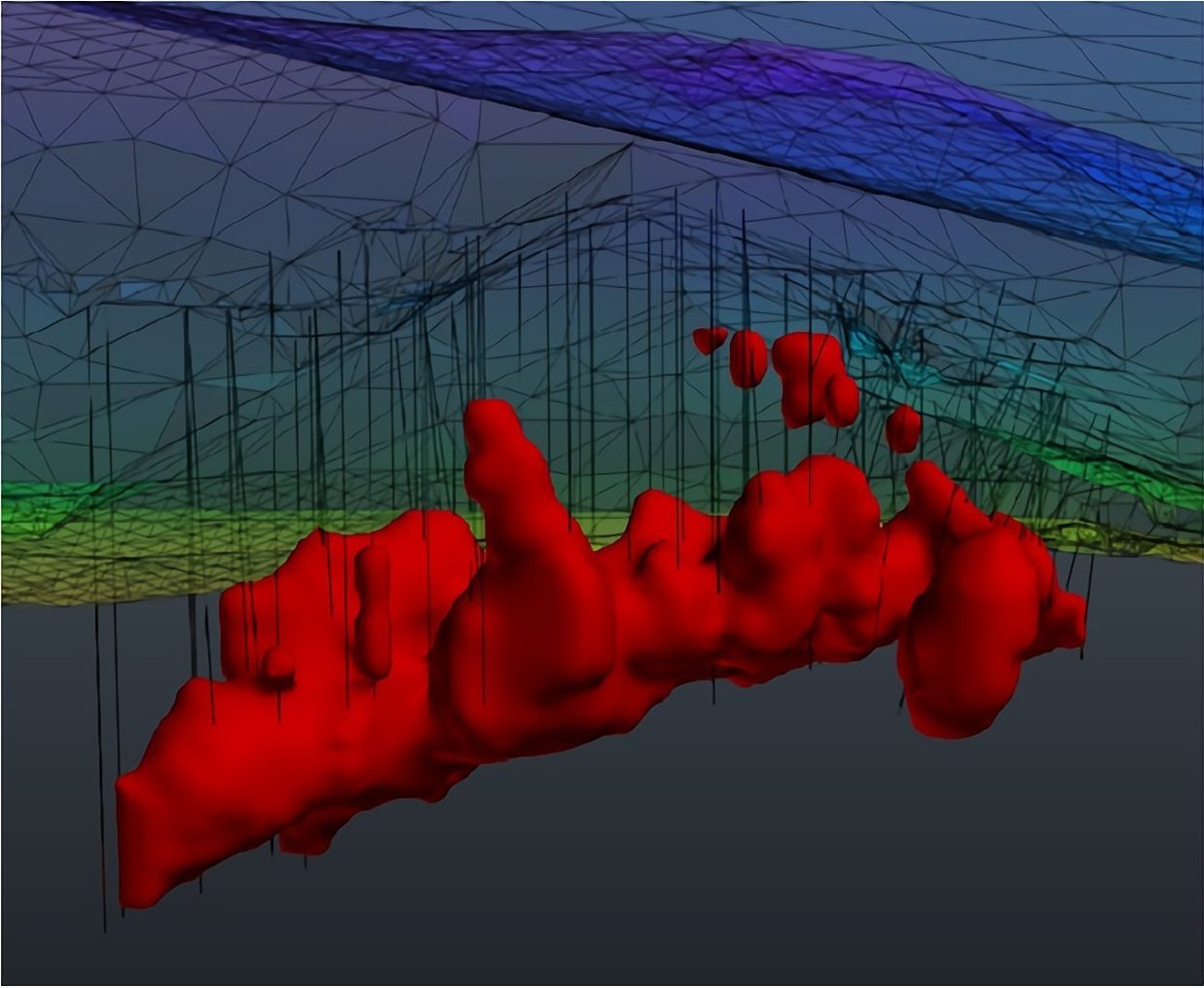Screen dimensions: 1204x988
Task: Click the largest of the floating red blobs
Action: click(806, 375)
